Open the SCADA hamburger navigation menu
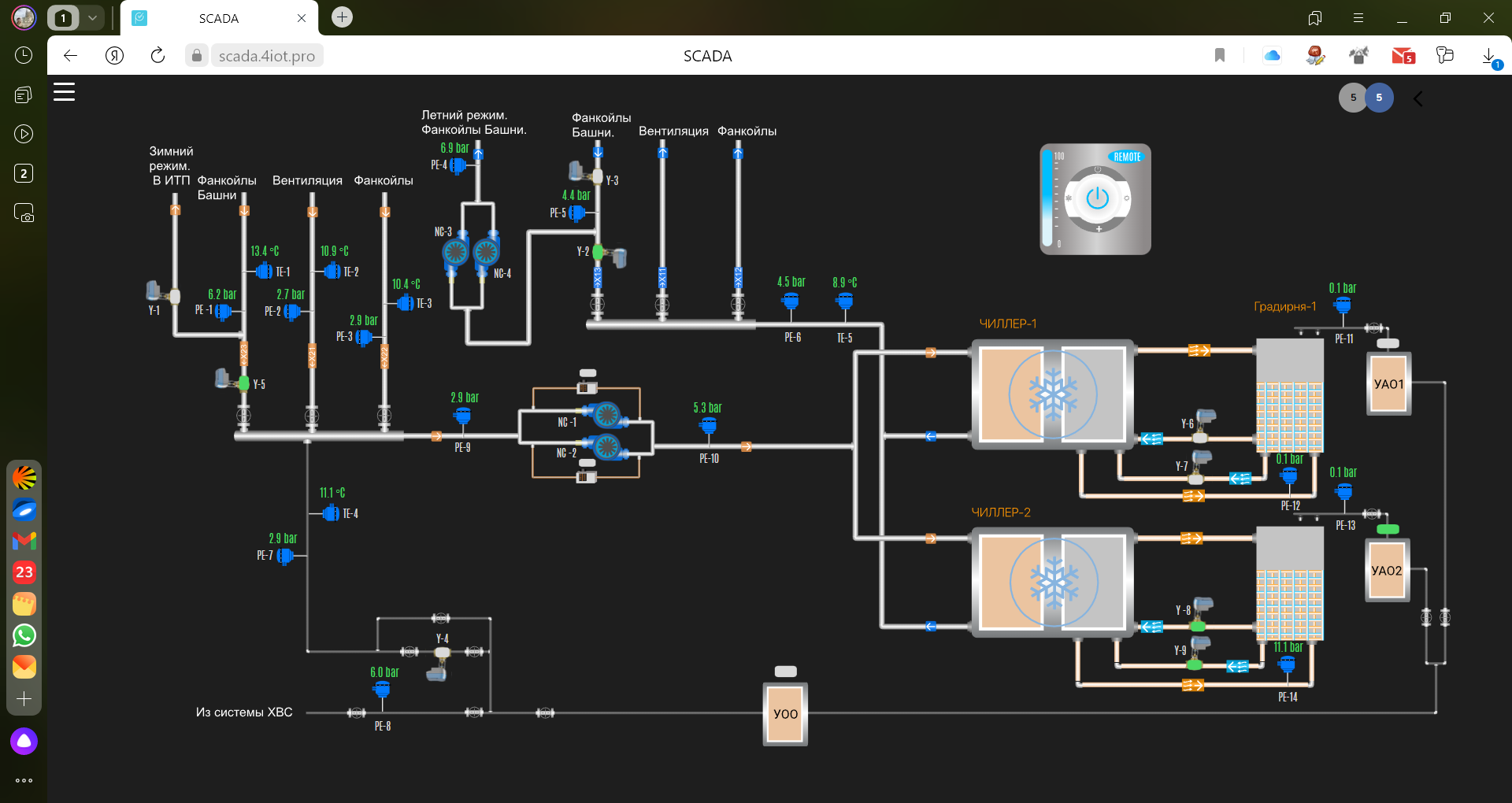1512x803 pixels. pos(64,92)
